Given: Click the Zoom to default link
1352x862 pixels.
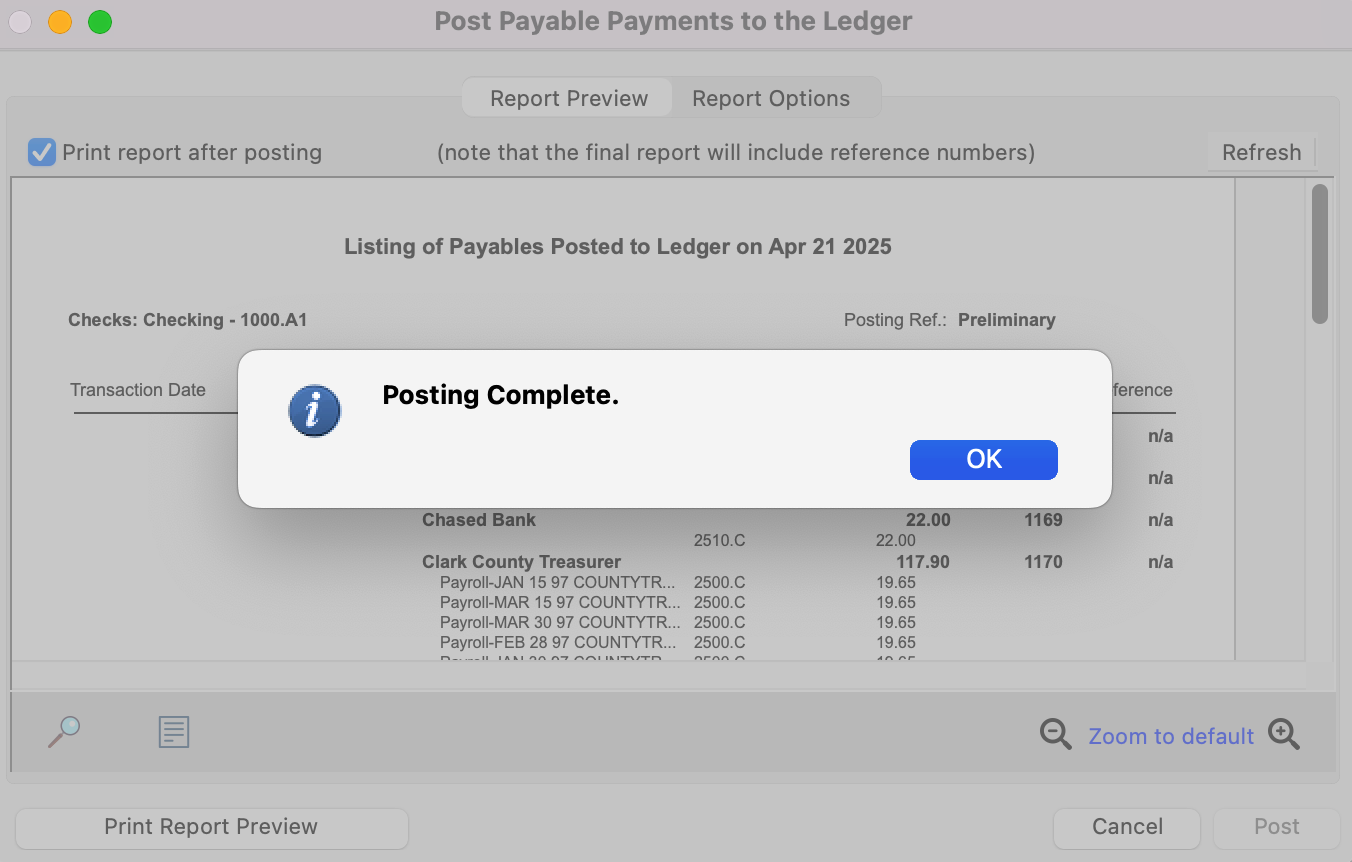Looking at the screenshot, I should [1170, 736].
